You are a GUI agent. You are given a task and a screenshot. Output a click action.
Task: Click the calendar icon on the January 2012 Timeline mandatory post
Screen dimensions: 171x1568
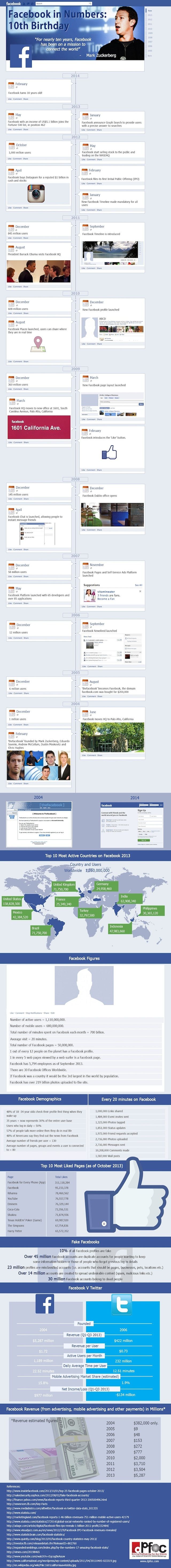click(x=85, y=195)
